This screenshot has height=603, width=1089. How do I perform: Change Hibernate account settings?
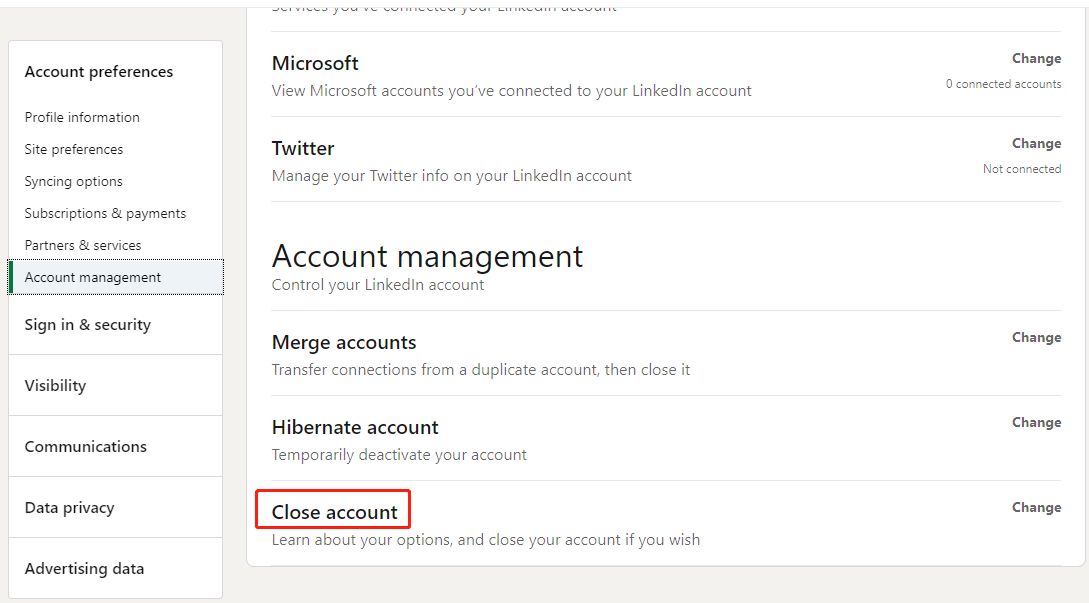pos(1036,422)
